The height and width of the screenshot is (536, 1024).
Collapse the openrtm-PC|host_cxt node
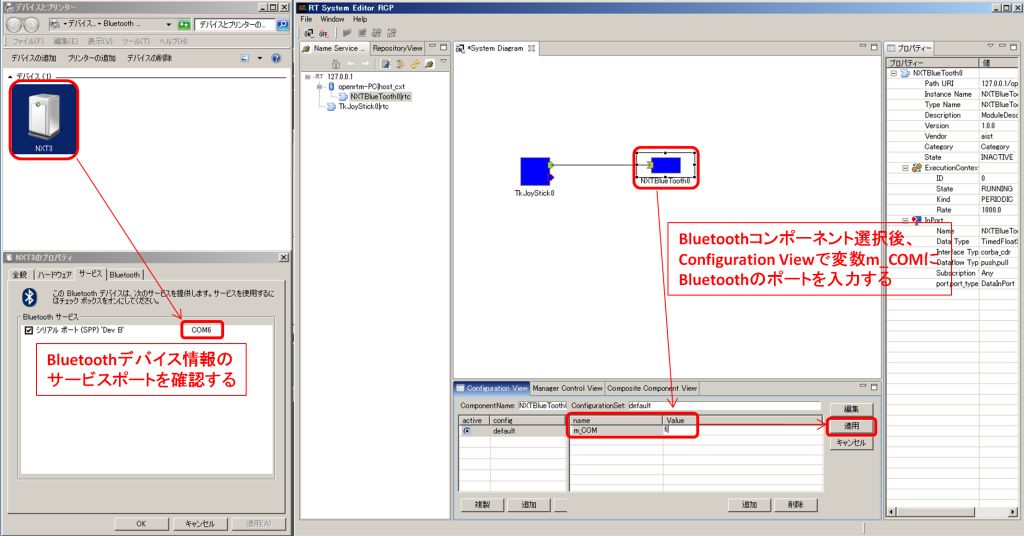tap(319, 86)
